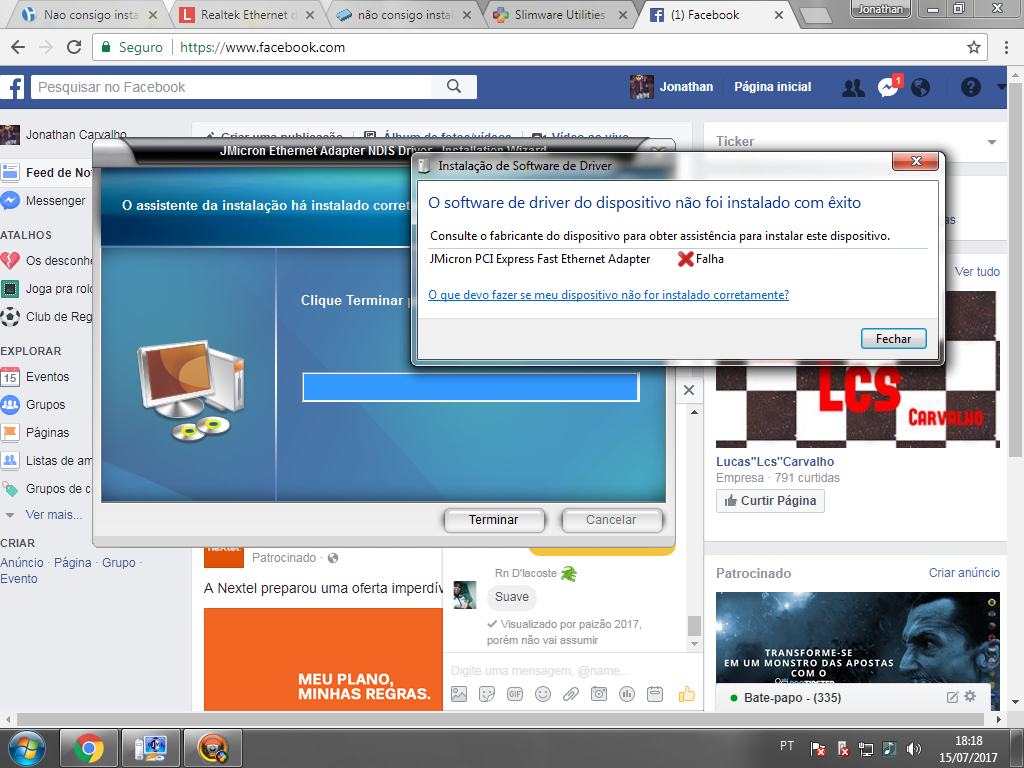Compose a new message in Bate-papo bar
The image size is (1024, 768).
(952, 697)
